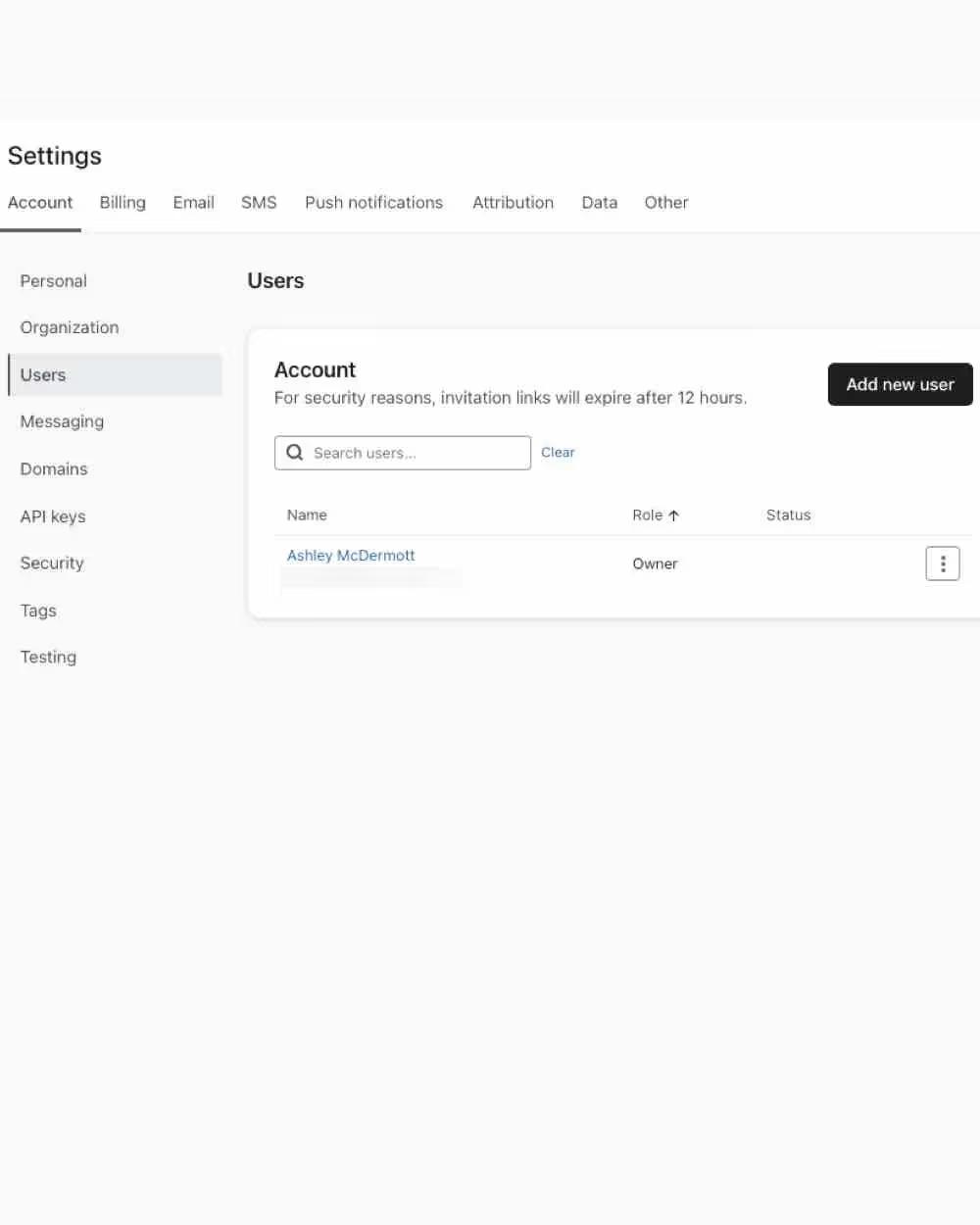The width and height of the screenshot is (980, 1225).
Task: Open the three-dot actions menu for Ashley McDermott
Action: 942,563
